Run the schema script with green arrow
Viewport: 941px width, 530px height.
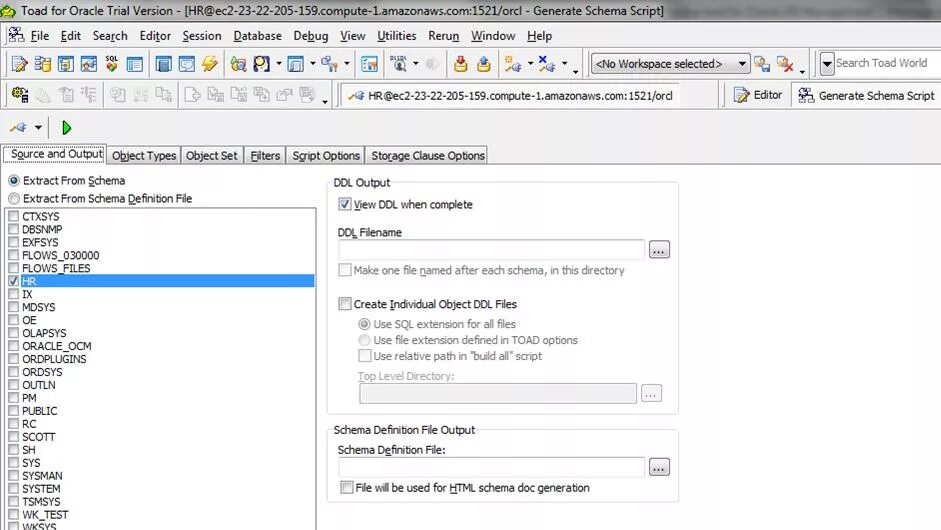[67, 127]
